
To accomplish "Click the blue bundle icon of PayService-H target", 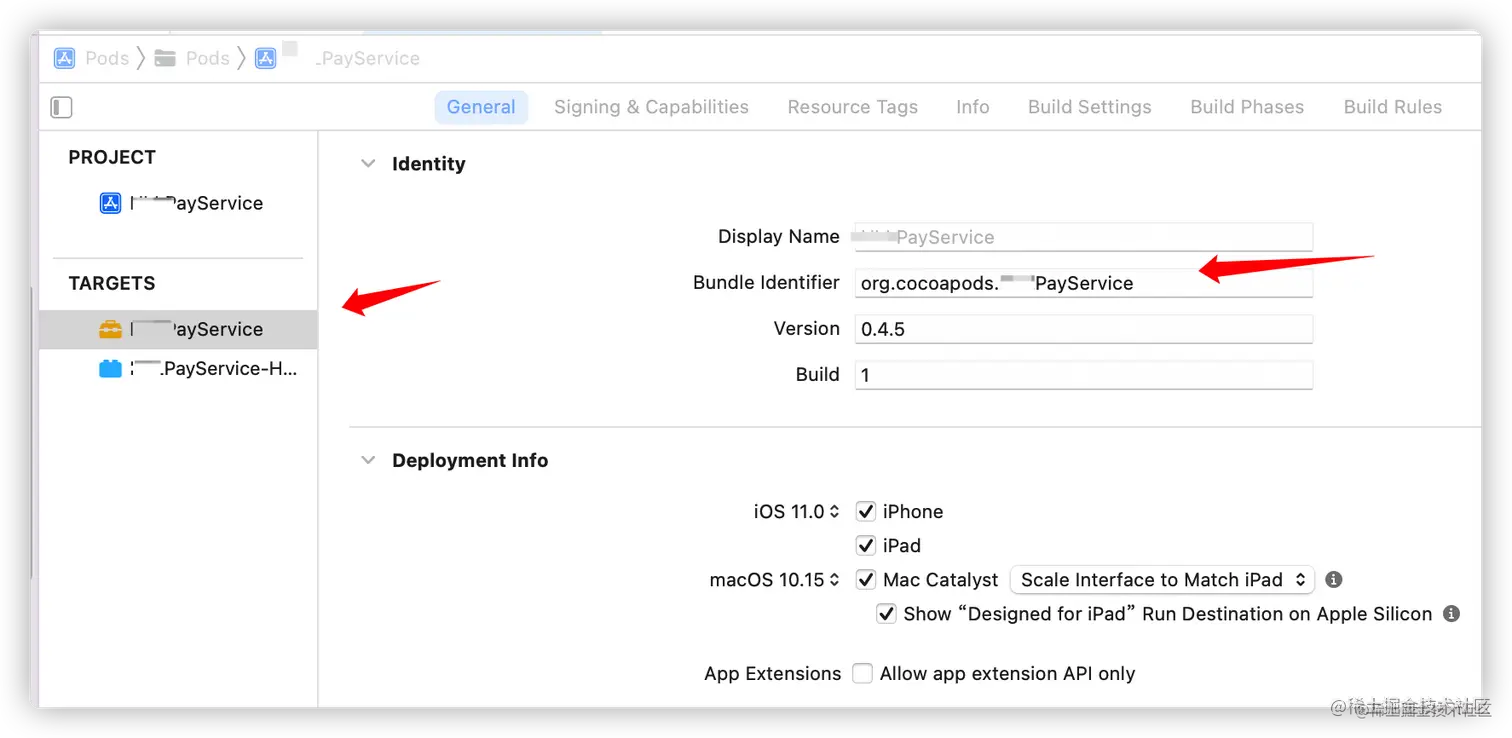I will click(110, 369).
